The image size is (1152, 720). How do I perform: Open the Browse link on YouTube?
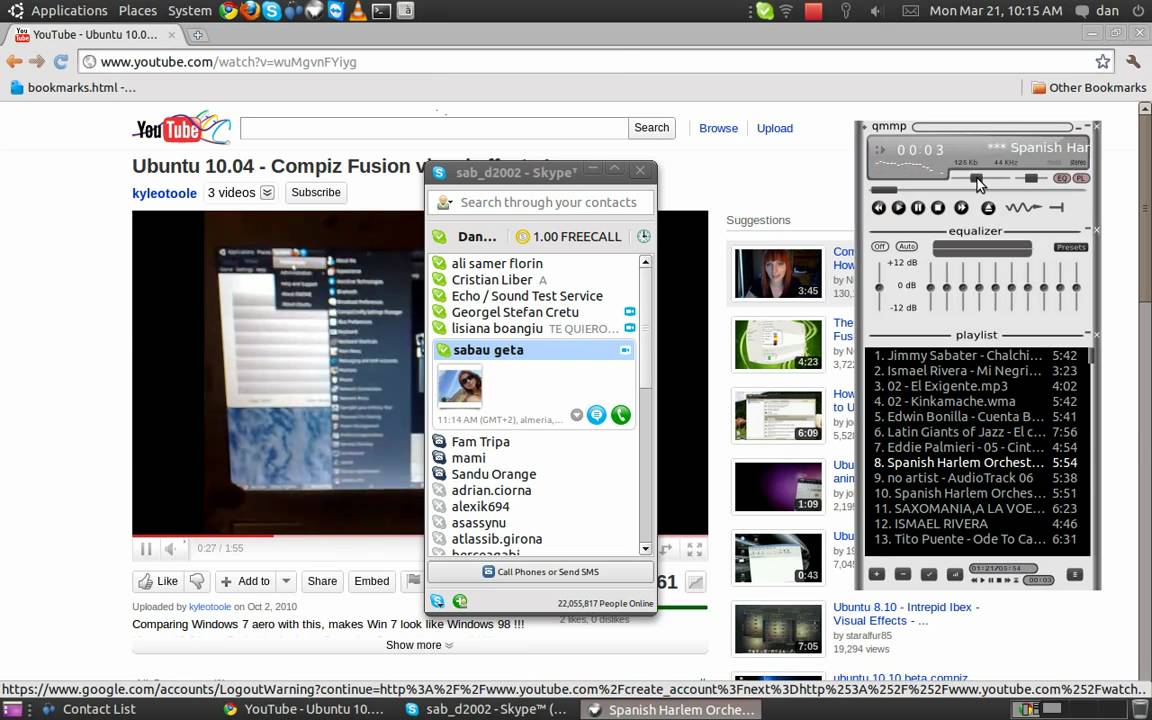pyautogui.click(x=719, y=128)
